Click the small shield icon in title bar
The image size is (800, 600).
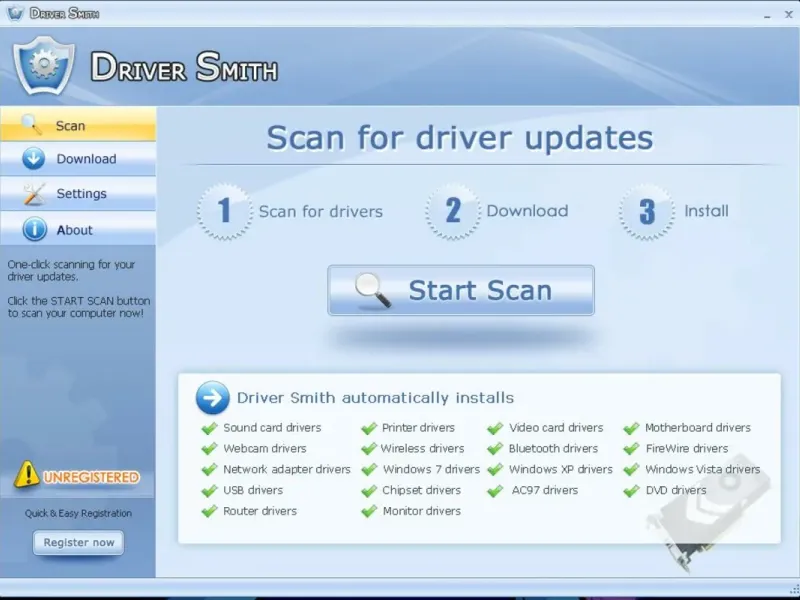15,13
